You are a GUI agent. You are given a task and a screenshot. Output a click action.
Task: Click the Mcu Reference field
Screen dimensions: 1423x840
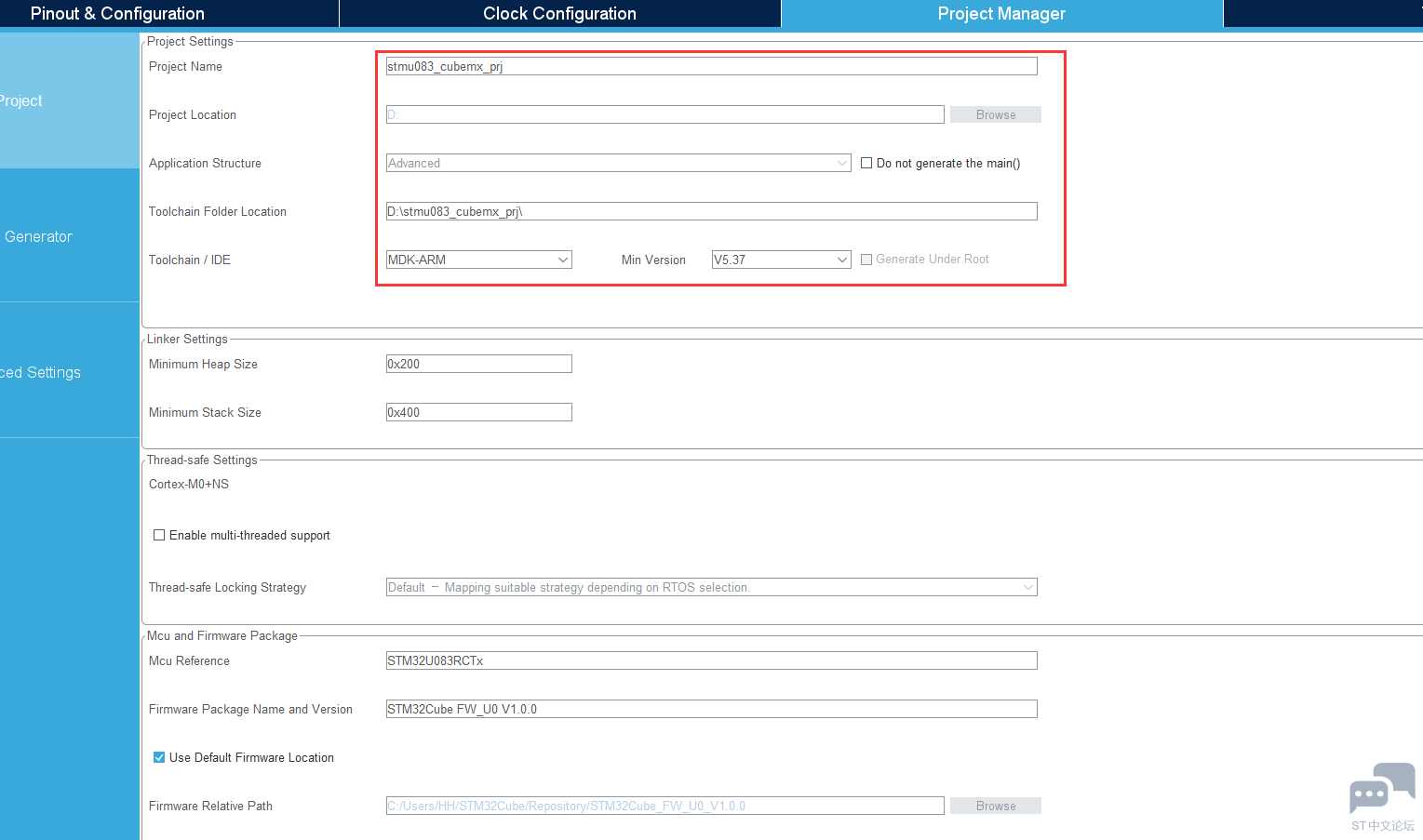711,660
